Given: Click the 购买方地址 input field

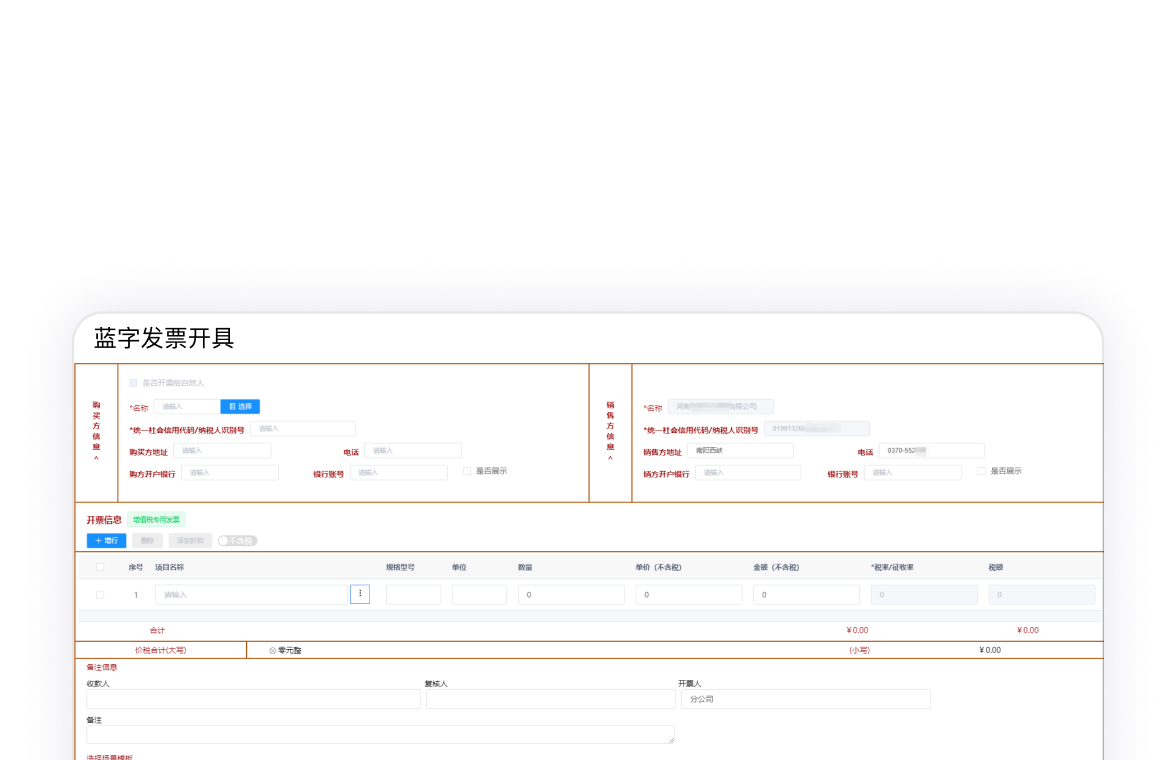Looking at the screenshot, I should pos(222,451).
